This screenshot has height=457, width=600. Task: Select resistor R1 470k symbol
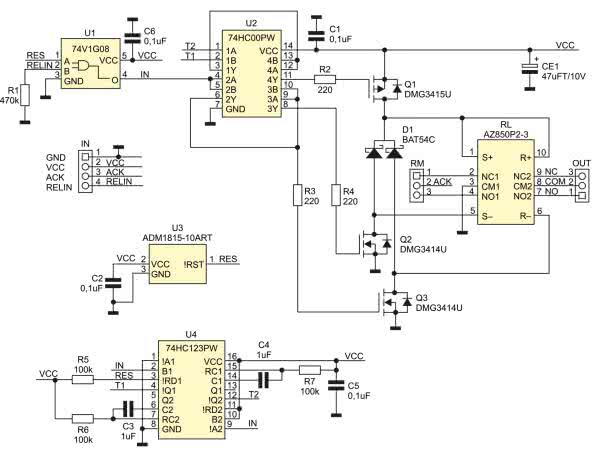[x=27, y=94]
